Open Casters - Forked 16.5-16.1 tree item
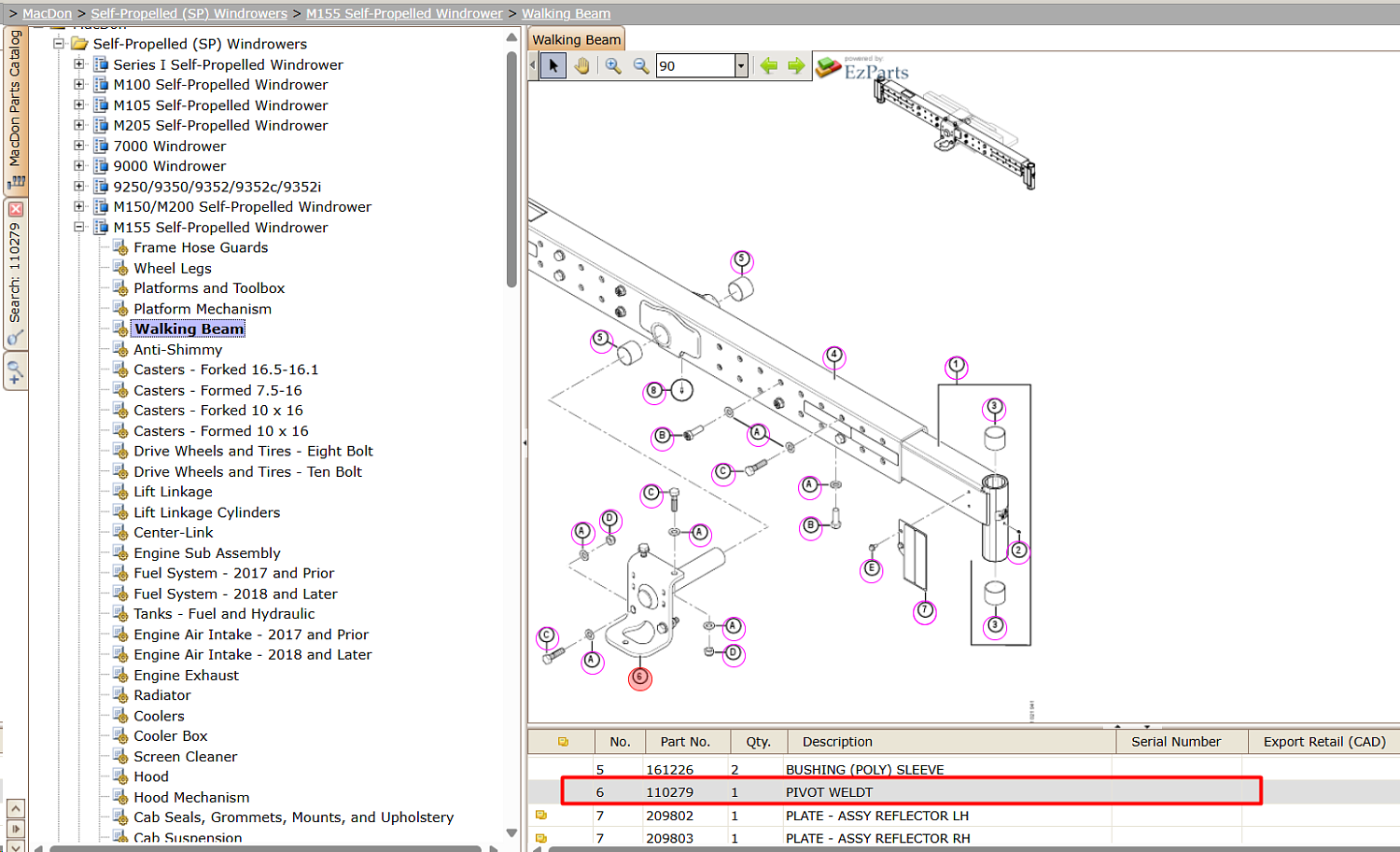The image size is (1400, 852). pos(226,370)
